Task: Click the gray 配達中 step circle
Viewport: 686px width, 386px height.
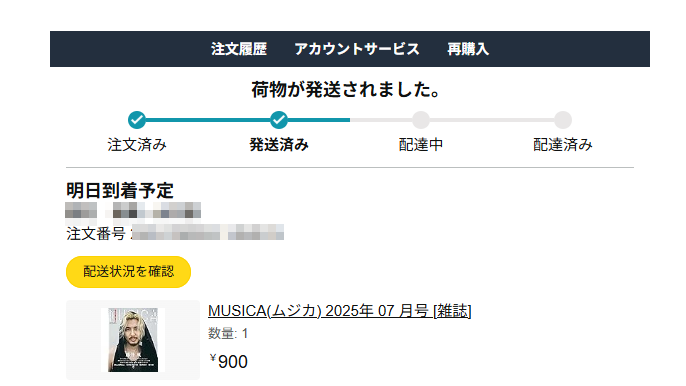Action: pyautogui.click(x=421, y=119)
